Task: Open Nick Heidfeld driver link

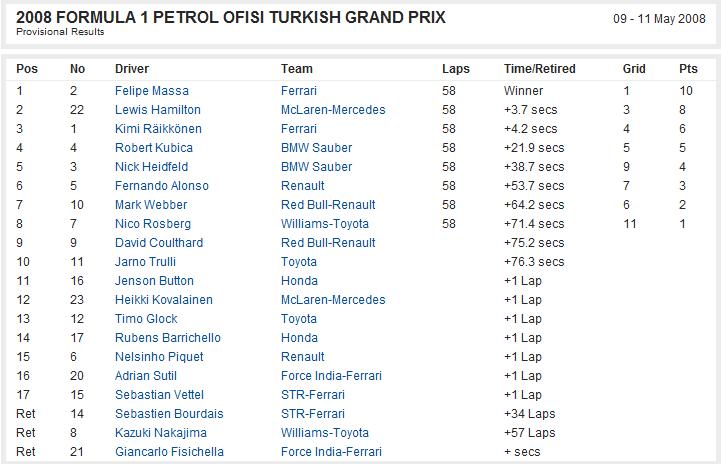Action: 151,167
